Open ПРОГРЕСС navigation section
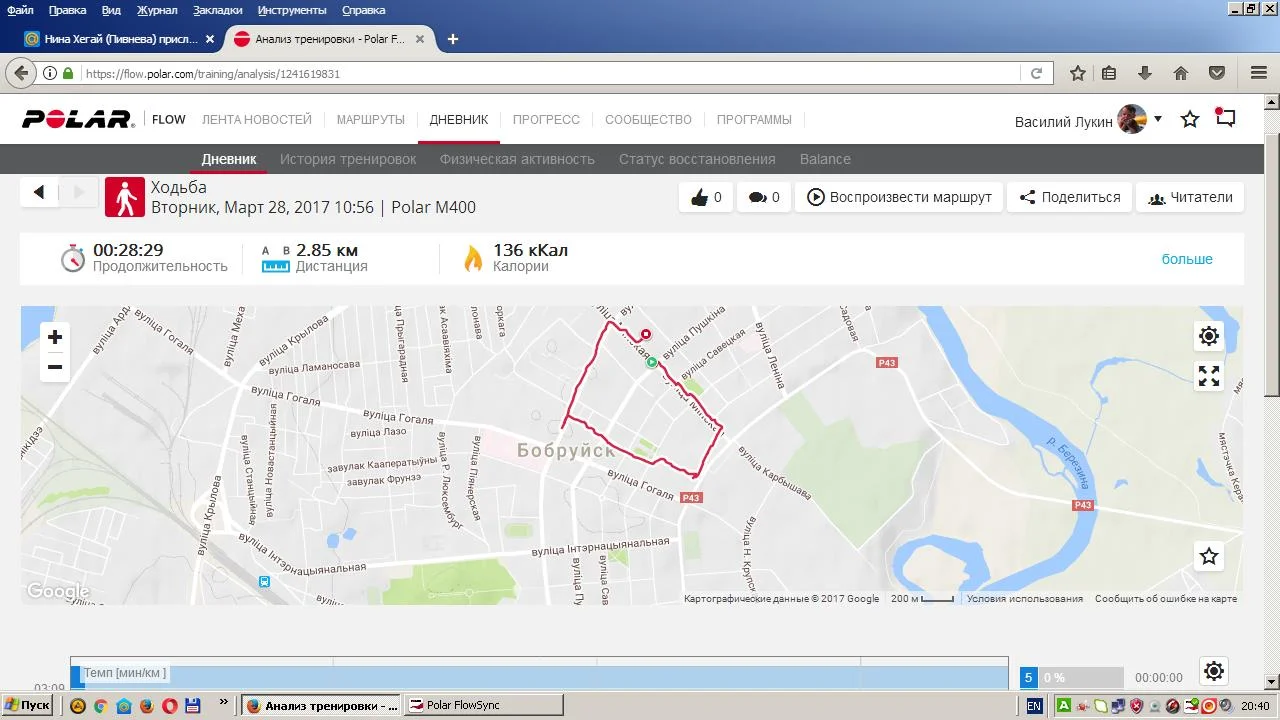Screen dimensions: 1280x720 546,120
